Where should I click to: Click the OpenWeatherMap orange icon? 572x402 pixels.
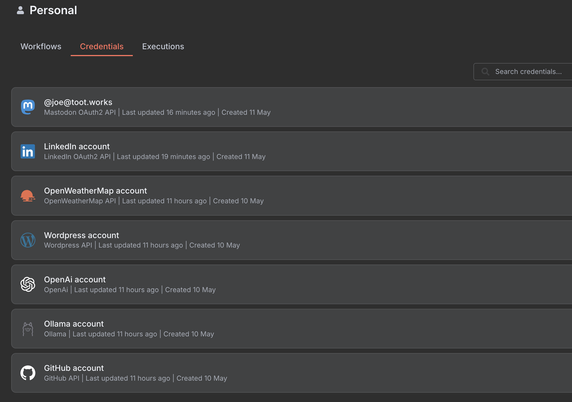click(28, 196)
